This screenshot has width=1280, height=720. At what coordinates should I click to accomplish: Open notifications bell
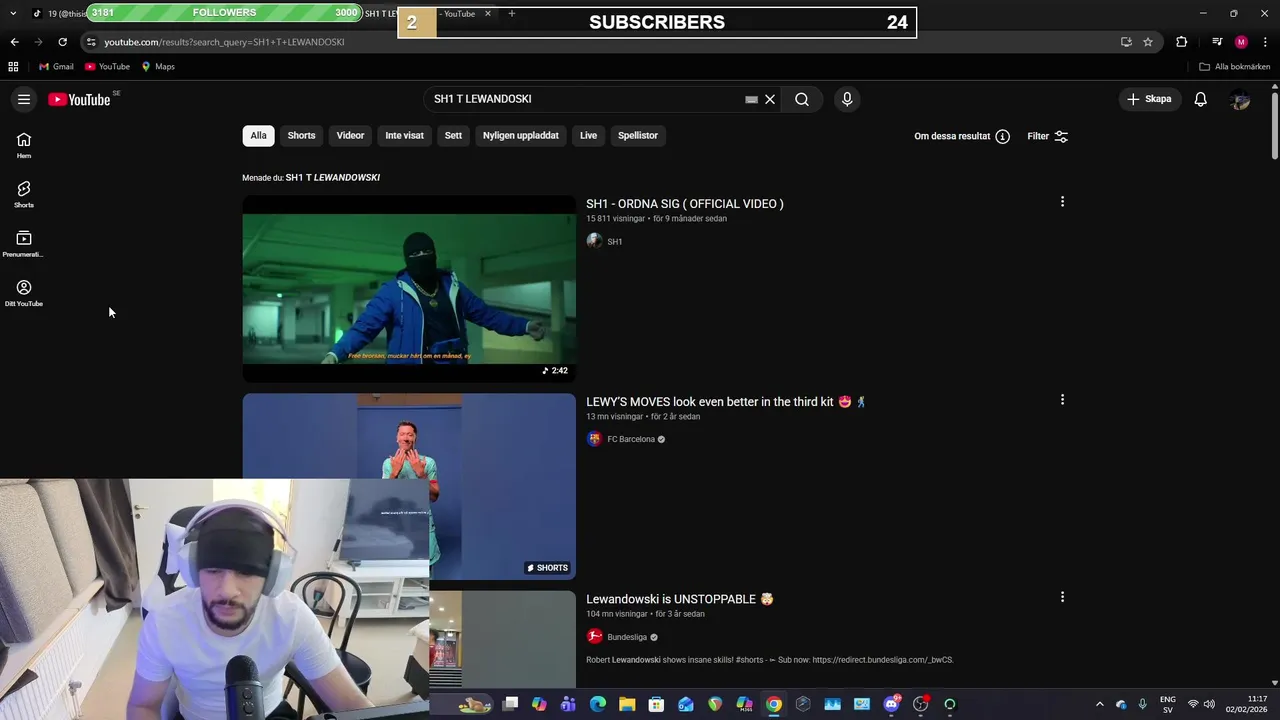pos(1201,99)
